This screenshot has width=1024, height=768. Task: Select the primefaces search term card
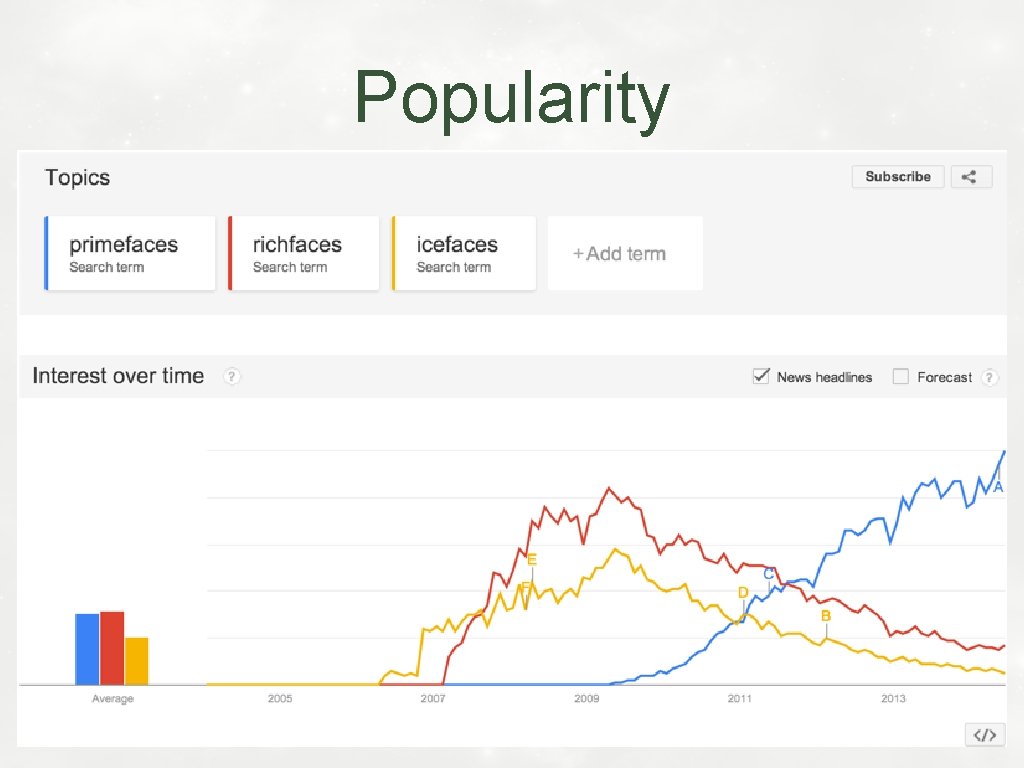[130, 254]
